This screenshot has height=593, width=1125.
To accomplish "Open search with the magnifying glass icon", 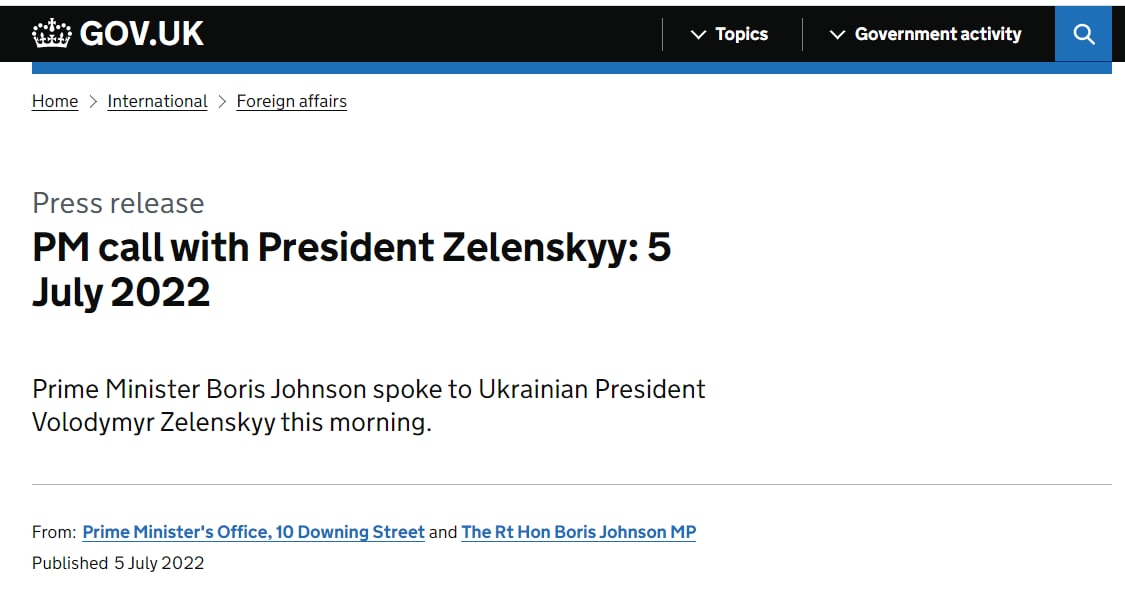I will (1084, 34).
